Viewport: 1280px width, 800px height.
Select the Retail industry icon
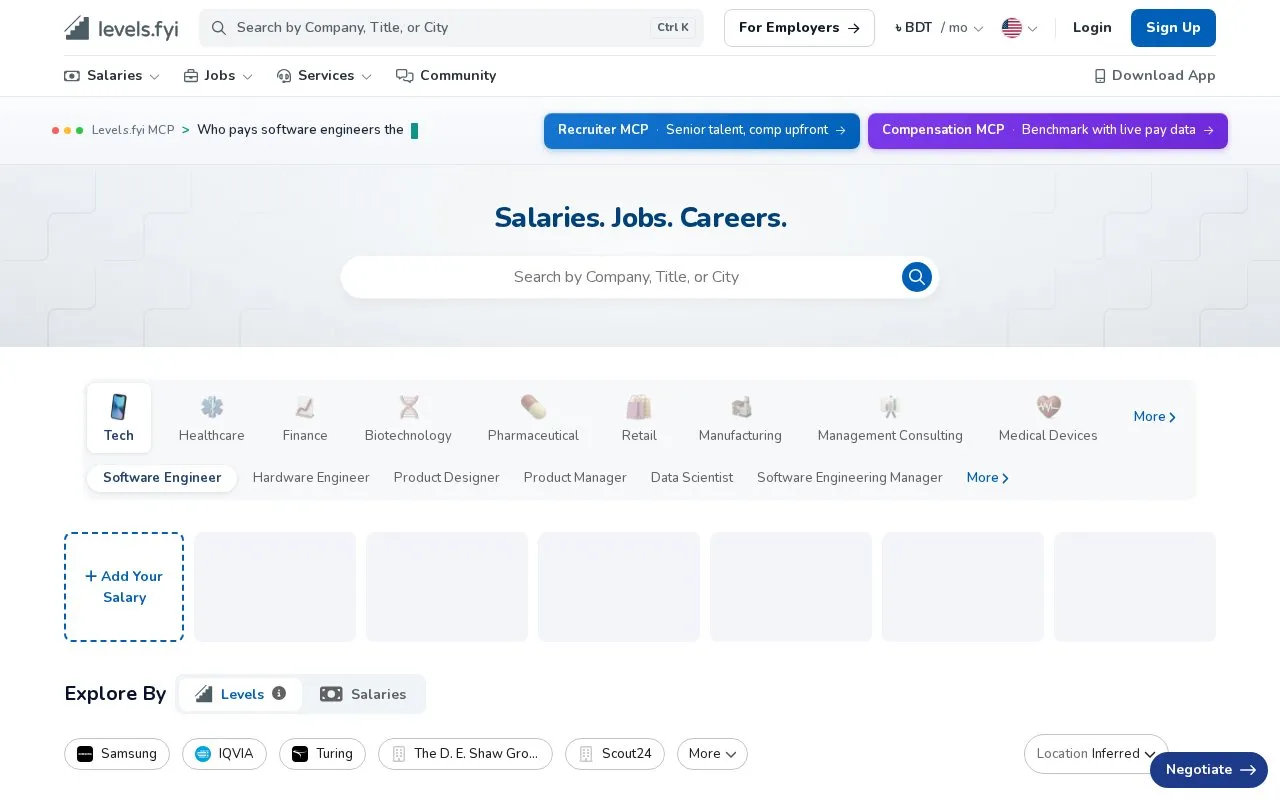639,418
